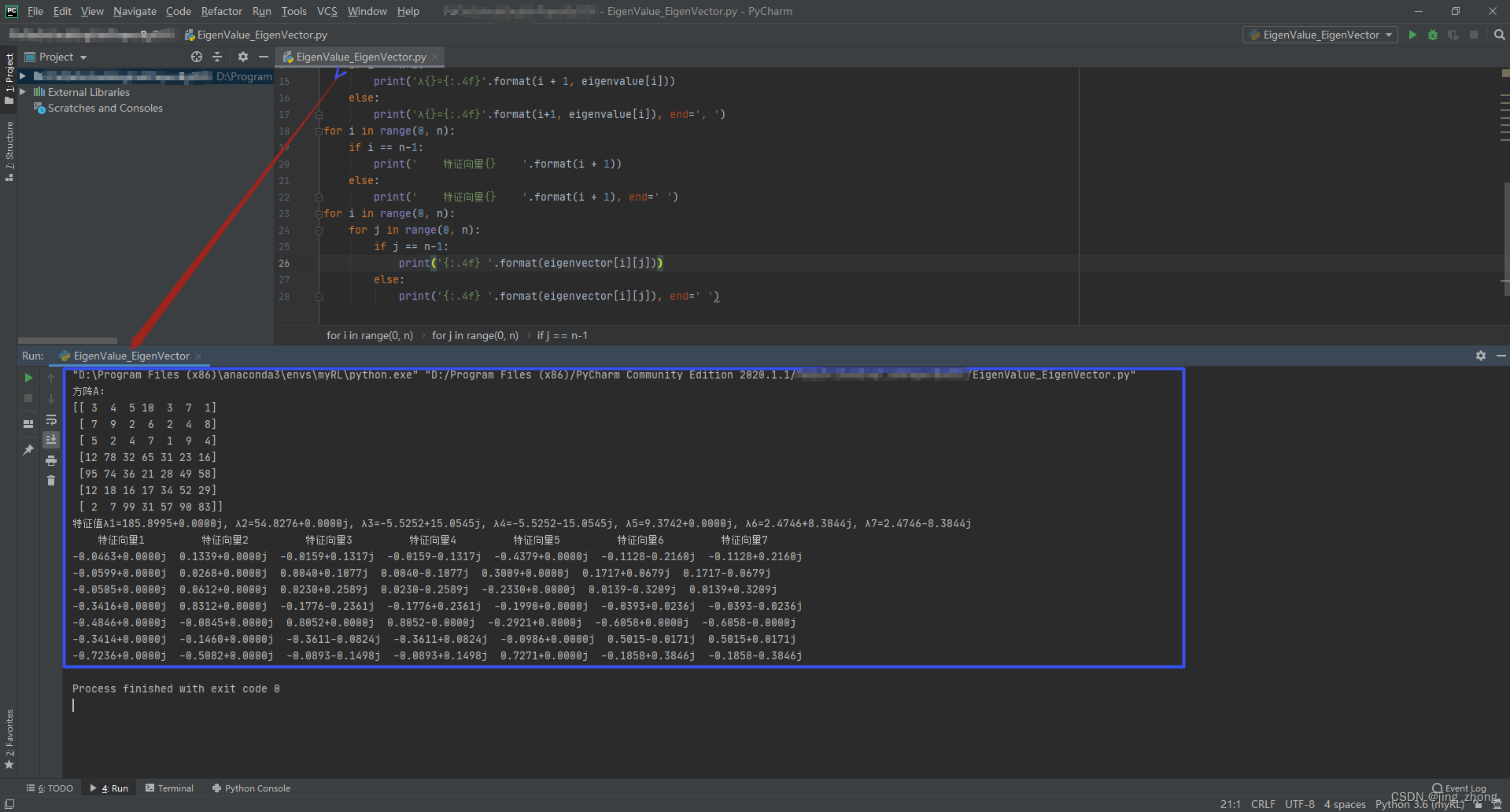Click breadcrumb 'if j == n-1'

click(x=562, y=335)
